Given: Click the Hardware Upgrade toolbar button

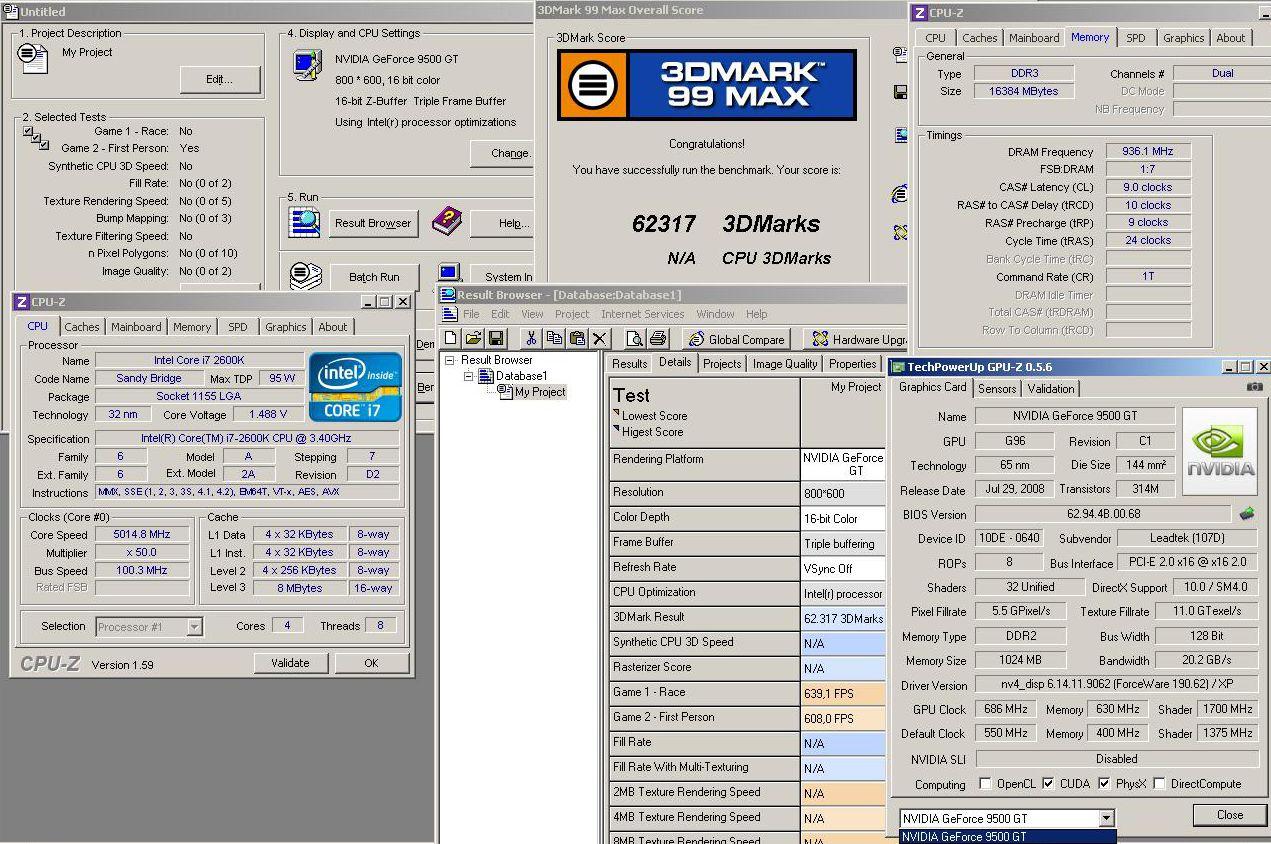Looking at the screenshot, I should tap(858, 339).
